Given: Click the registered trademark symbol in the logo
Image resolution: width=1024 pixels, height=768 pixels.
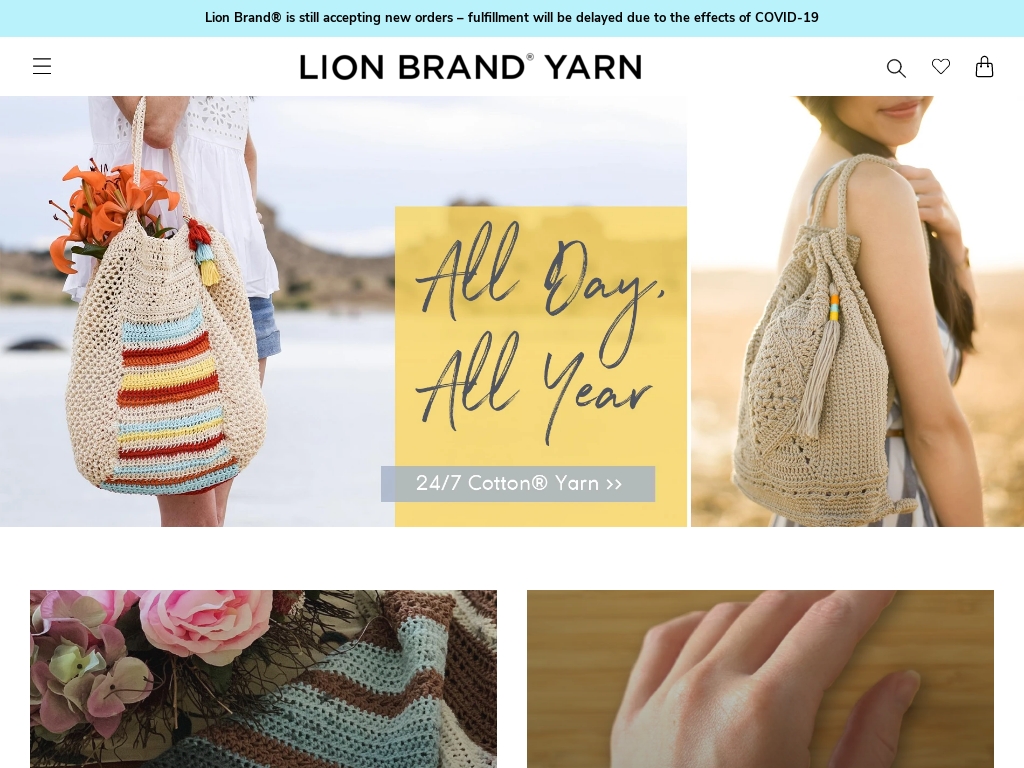Looking at the screenshot, I should [x=530, y=57].
